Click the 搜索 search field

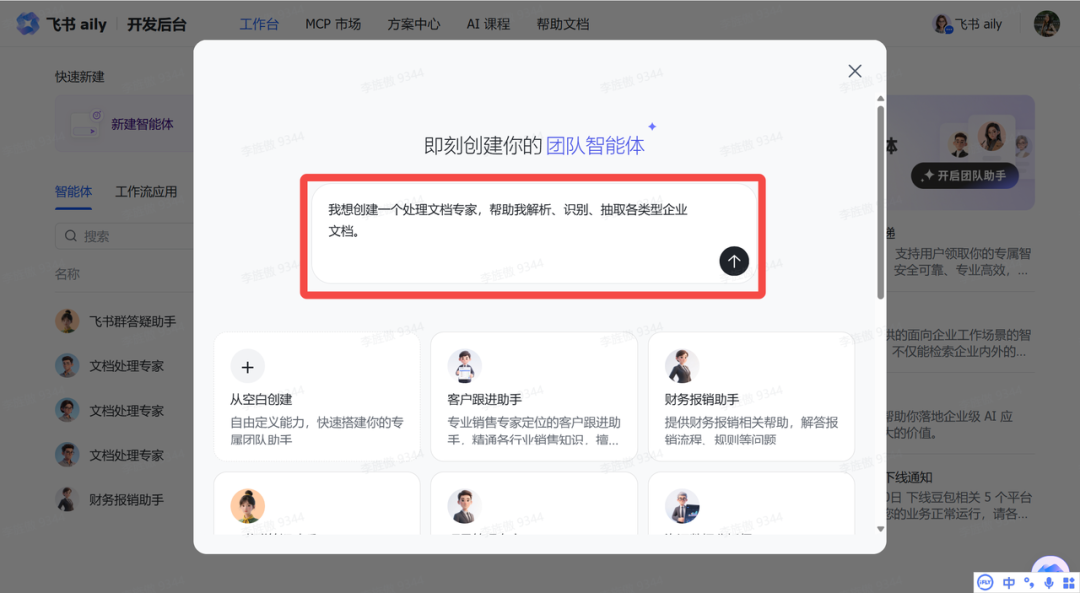click(124, 236)
